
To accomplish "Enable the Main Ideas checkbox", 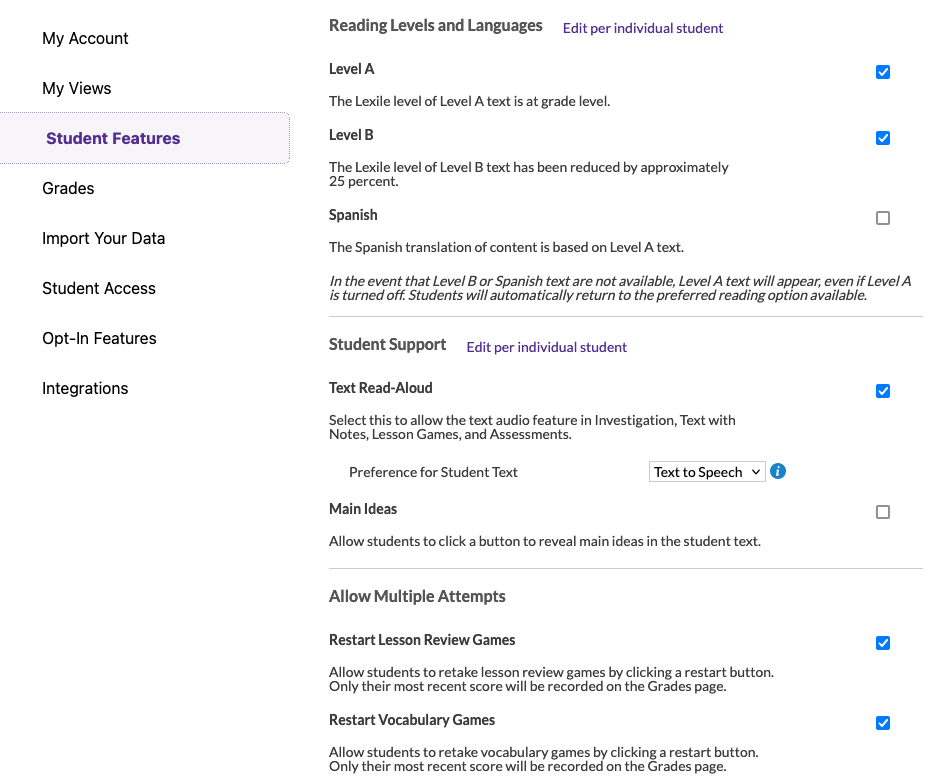I will tap(882, 512).
